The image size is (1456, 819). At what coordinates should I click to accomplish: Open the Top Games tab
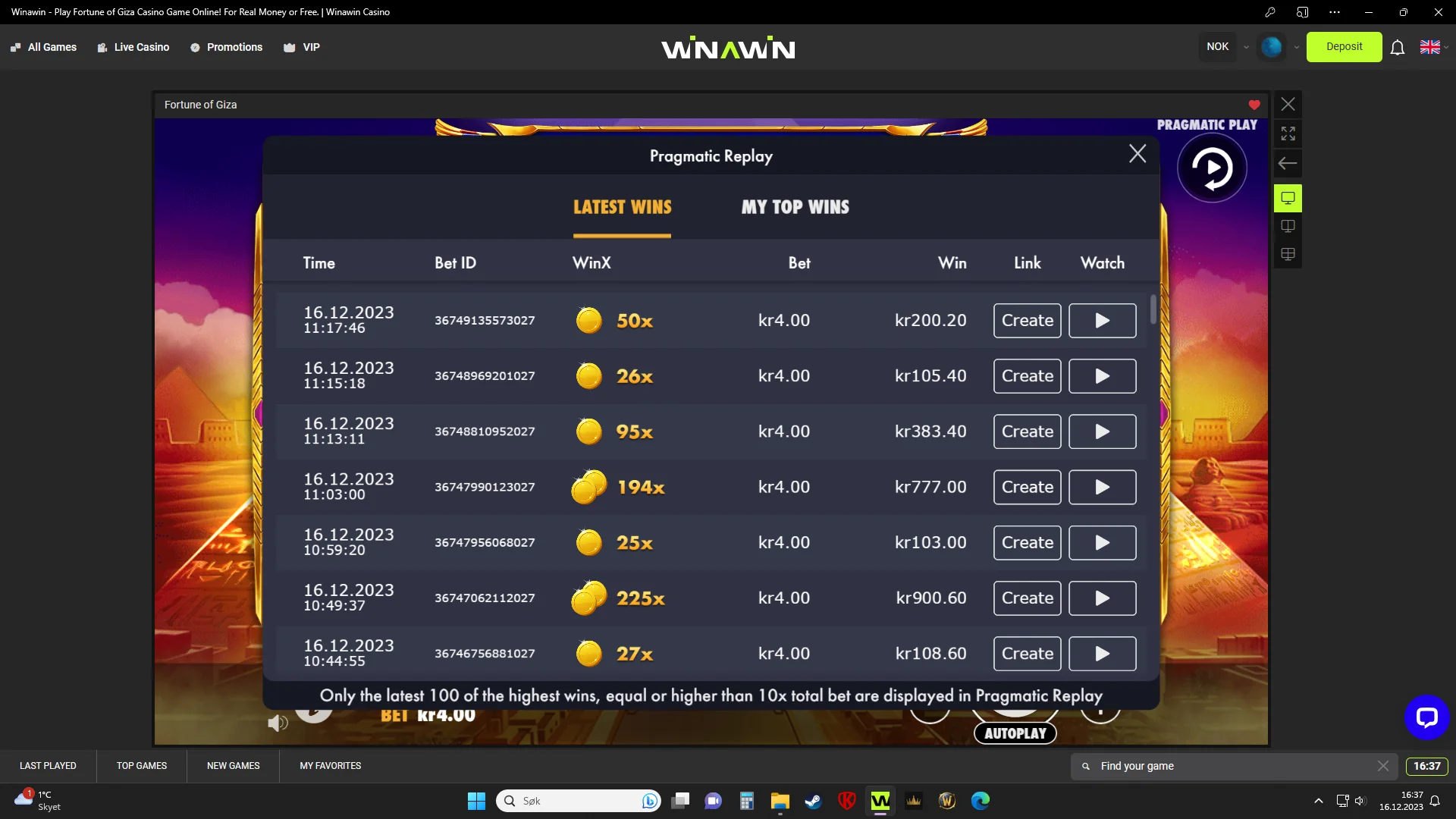click(142, 766)
